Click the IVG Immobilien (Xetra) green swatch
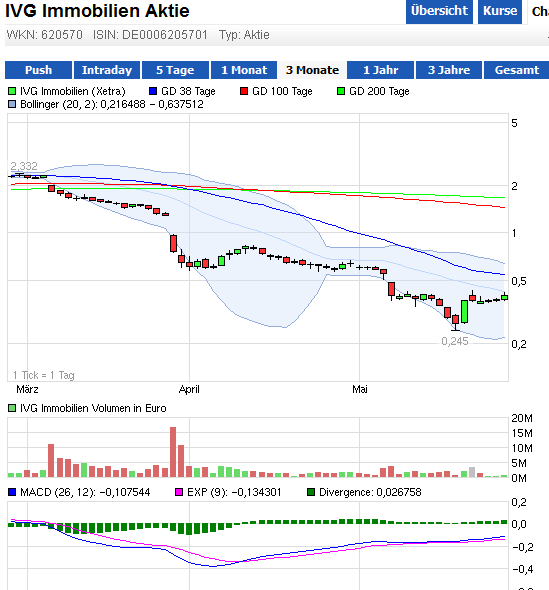The image size is (549, 590). coord(12,91)
